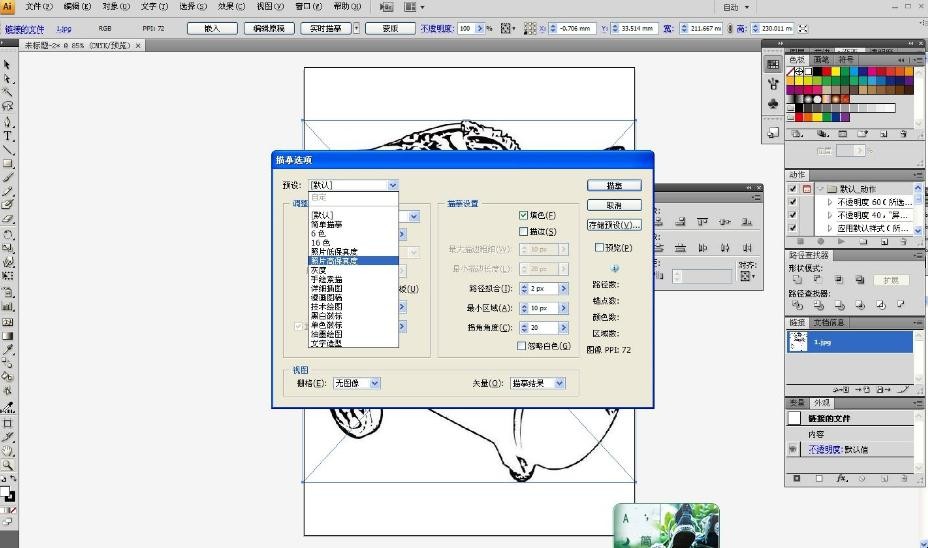Select the Selection arrow tool
This screenshot has height=548, width=928.
(8, 64)
